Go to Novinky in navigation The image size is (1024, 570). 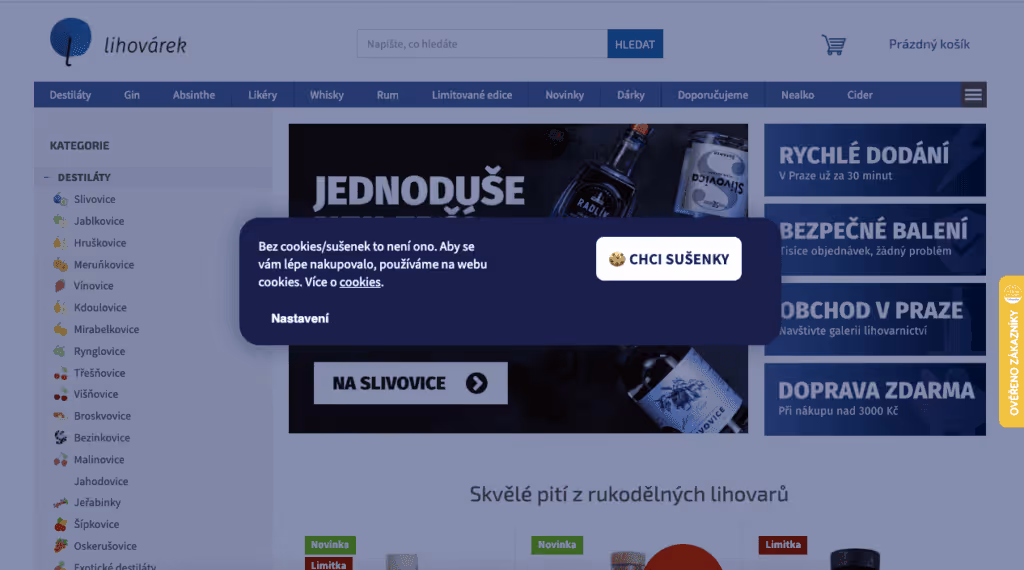565,95
